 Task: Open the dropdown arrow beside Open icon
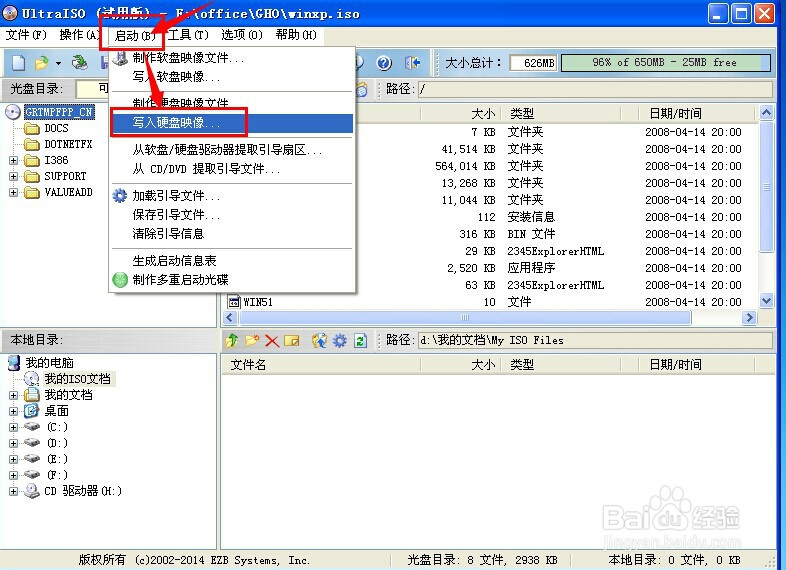(x=59, y=63)
